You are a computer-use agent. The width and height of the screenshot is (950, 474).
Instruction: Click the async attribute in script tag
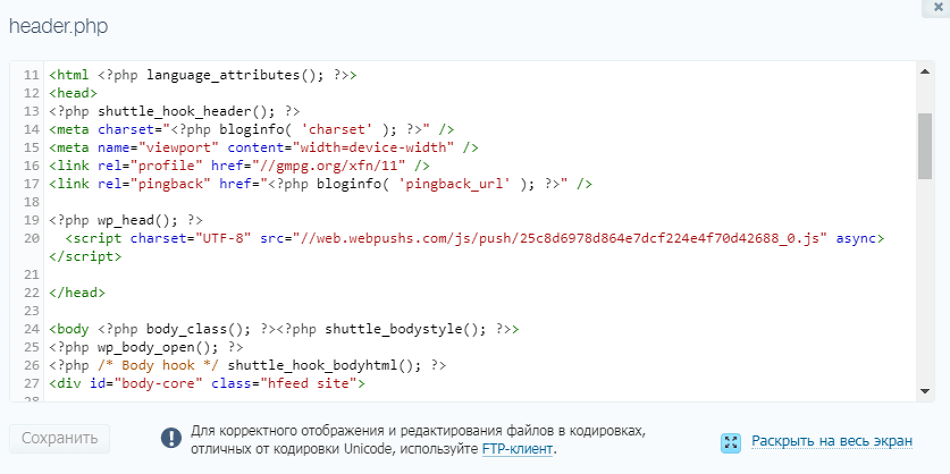coord(856,239)
